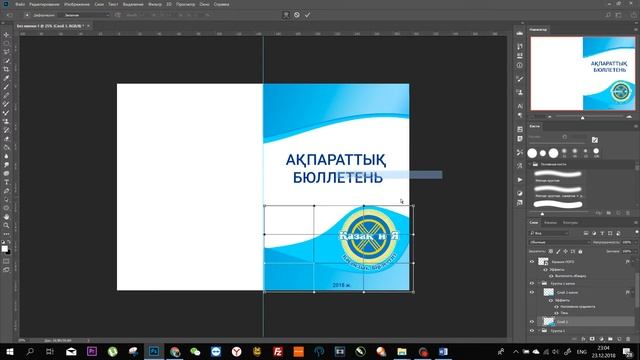This screenshot has height=360, width=640.
Task: Toggle visibility of Слой 2 копия layer
Action: click(x=532, y=292)
